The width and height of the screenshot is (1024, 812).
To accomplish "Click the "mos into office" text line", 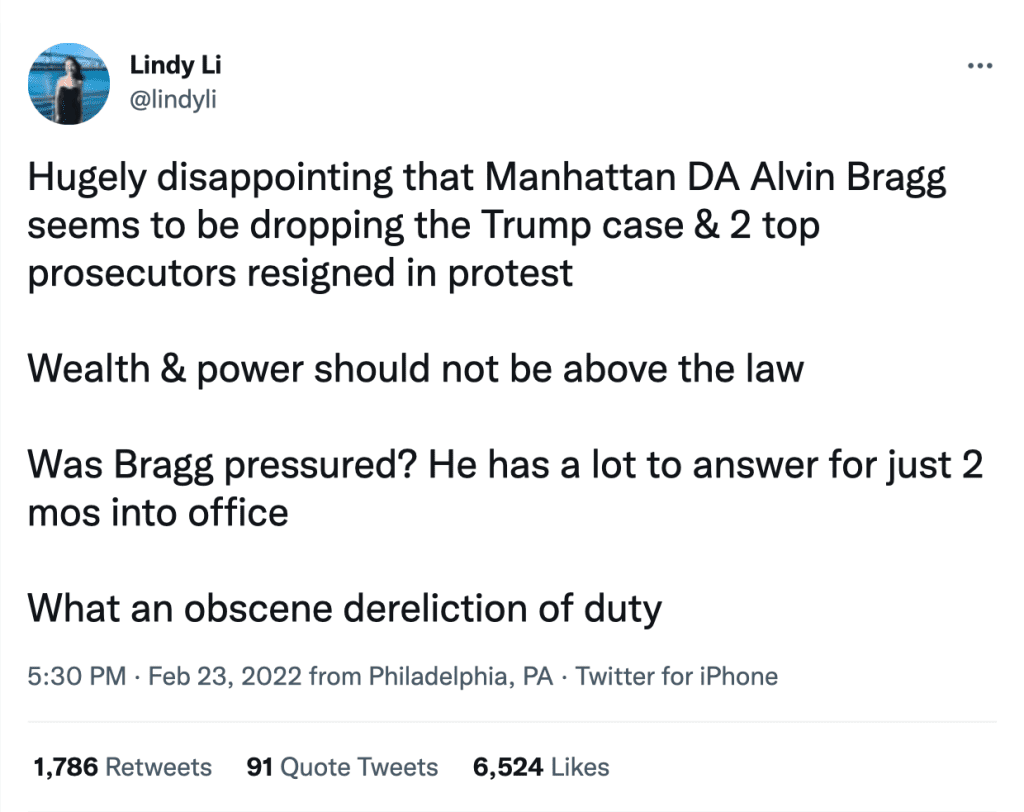I will 158,513.
